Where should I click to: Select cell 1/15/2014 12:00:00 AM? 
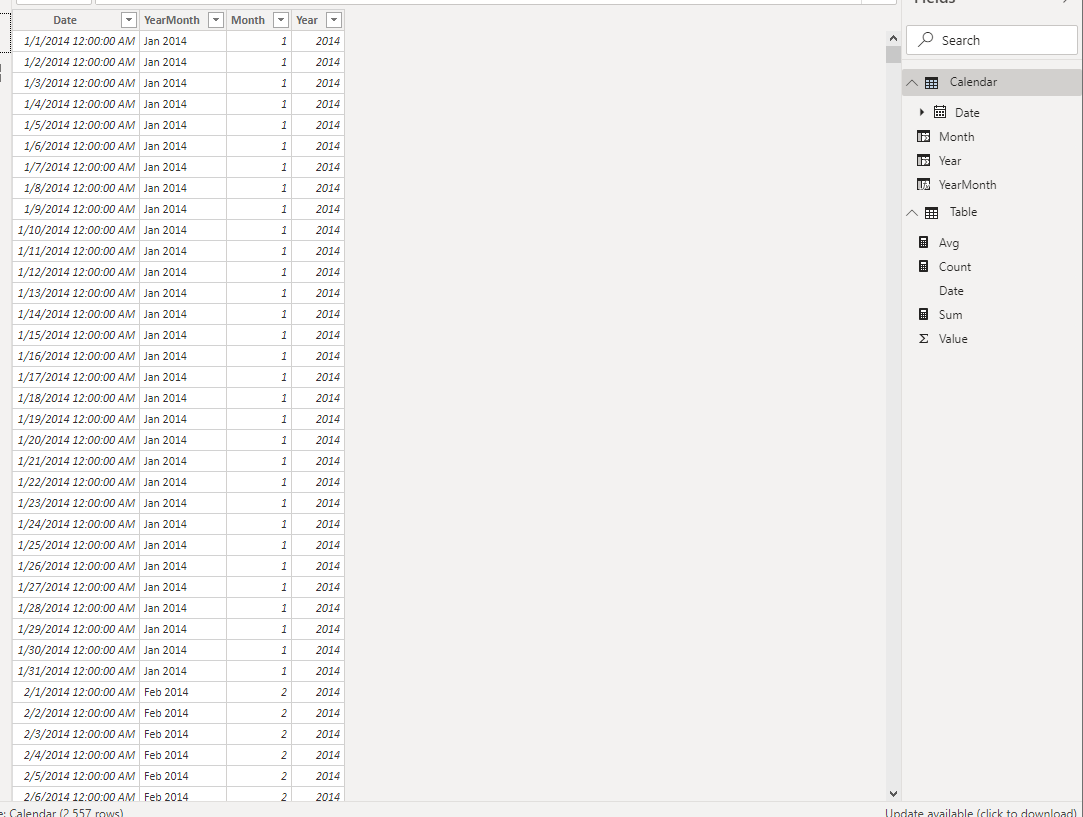(x=76, y=335)
